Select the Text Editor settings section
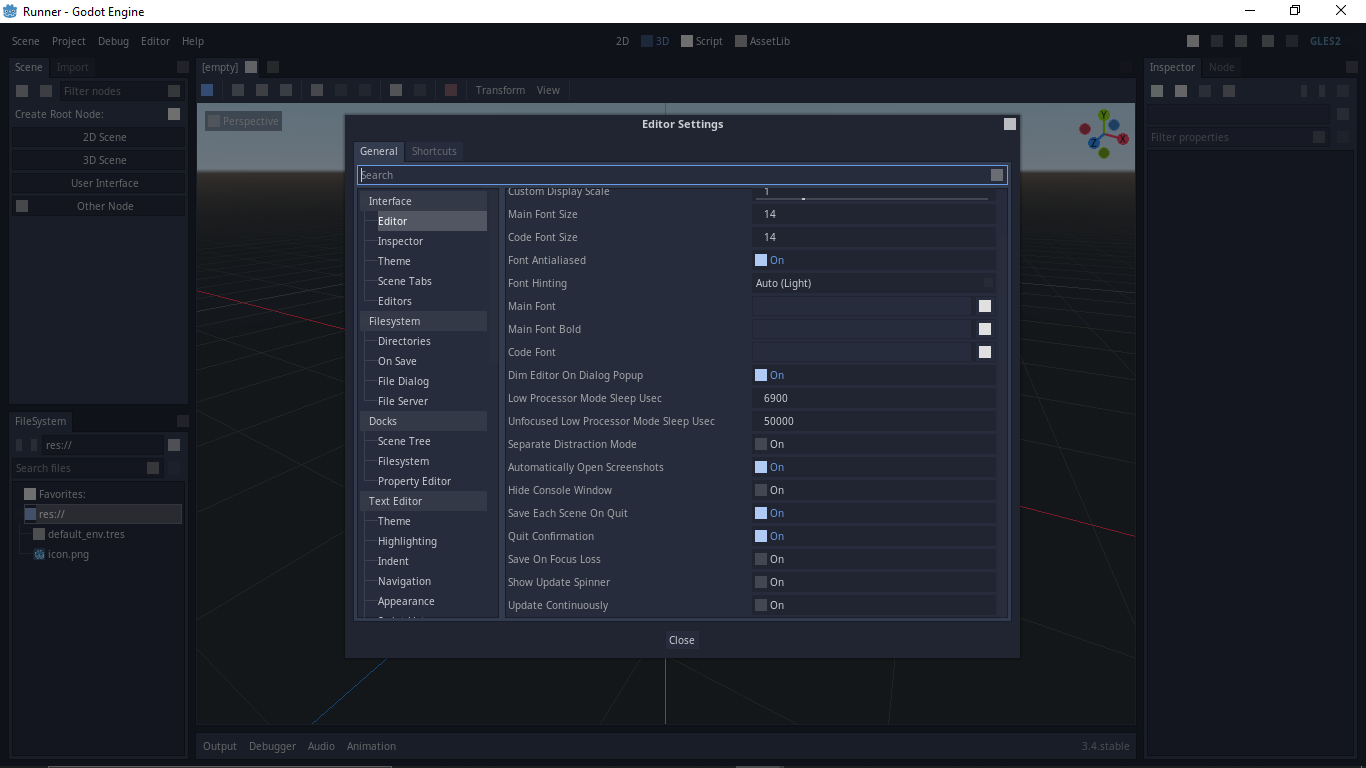Image resolution: width=1366 pixels, height=768 pixels. coord(395,501)
